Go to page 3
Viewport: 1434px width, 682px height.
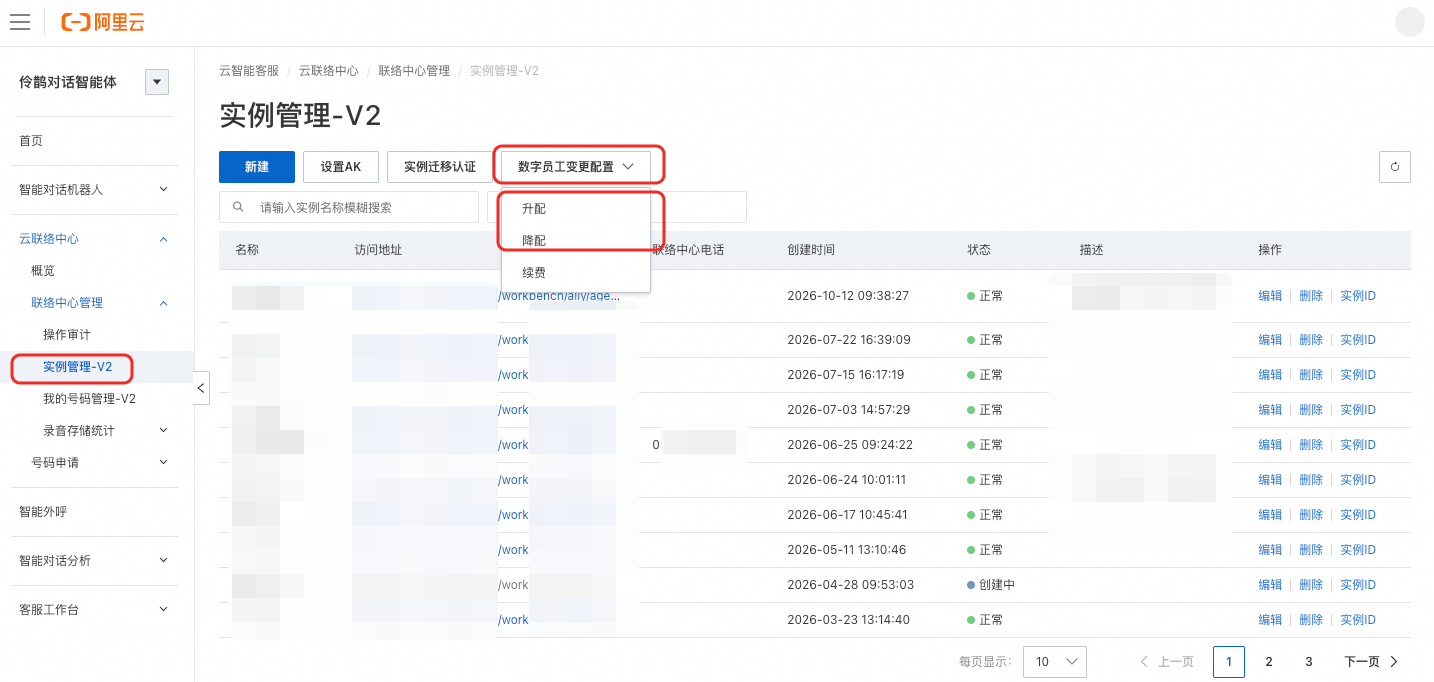point(1309,661)
